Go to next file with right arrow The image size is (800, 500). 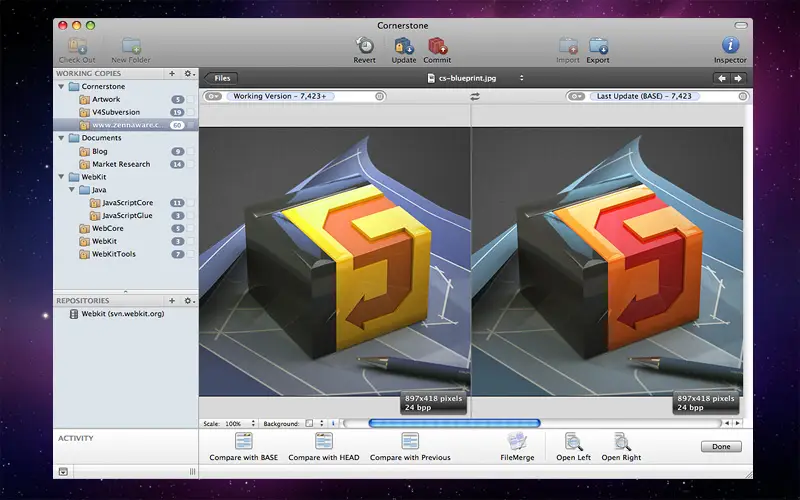tap(738, 78)
